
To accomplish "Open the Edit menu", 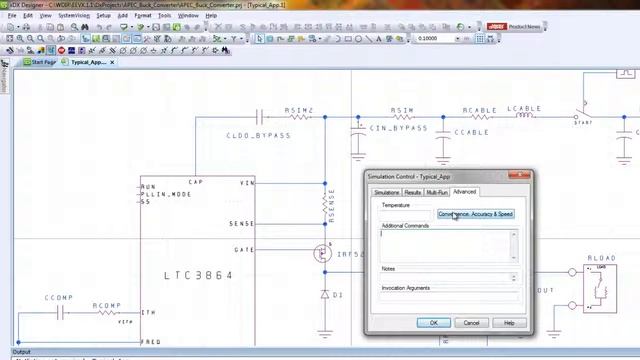I will [x=28, y=16].
